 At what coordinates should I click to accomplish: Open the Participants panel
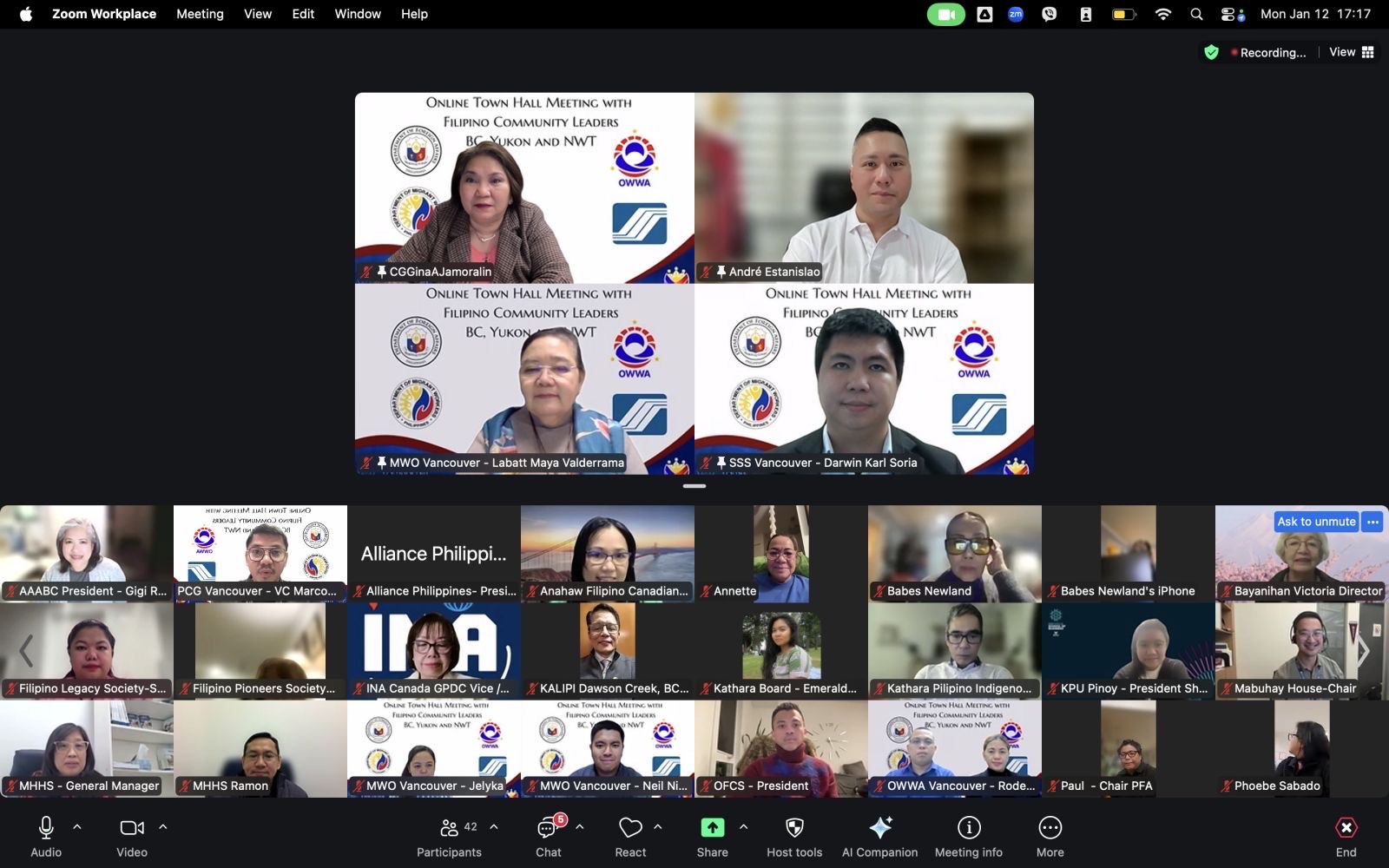450,837
